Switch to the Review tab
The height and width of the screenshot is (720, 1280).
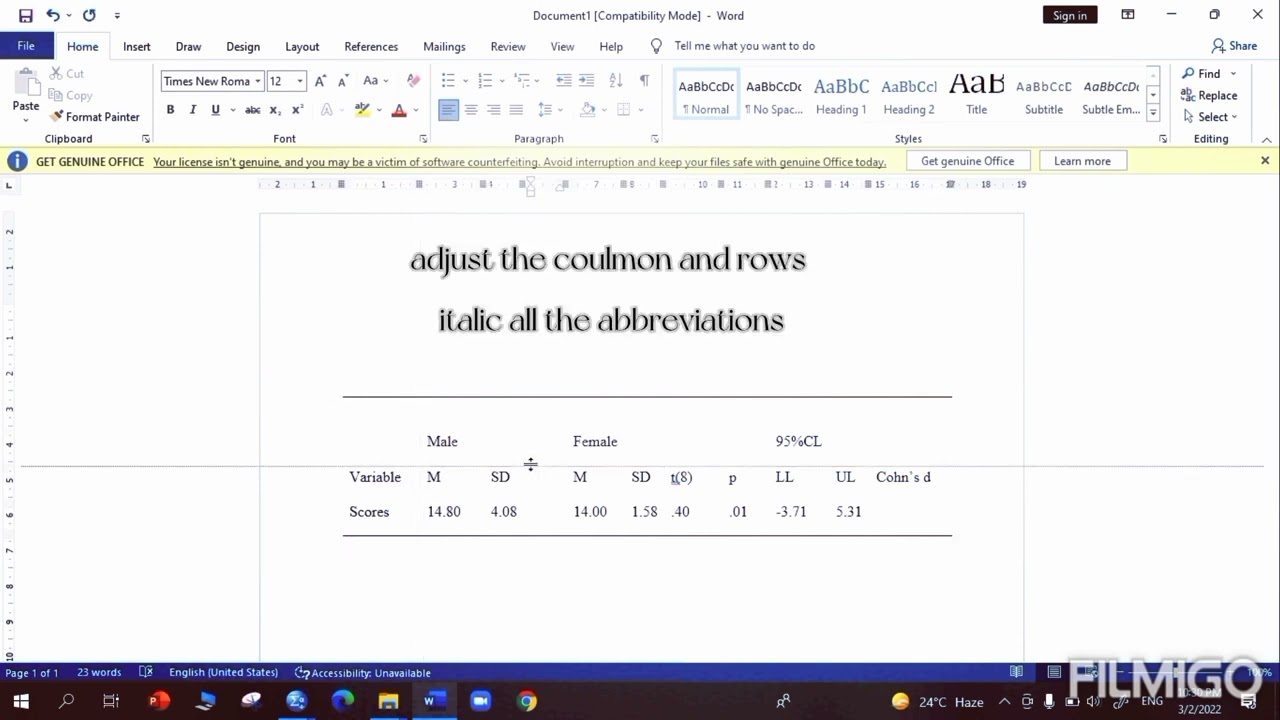[x=508, y=46]
